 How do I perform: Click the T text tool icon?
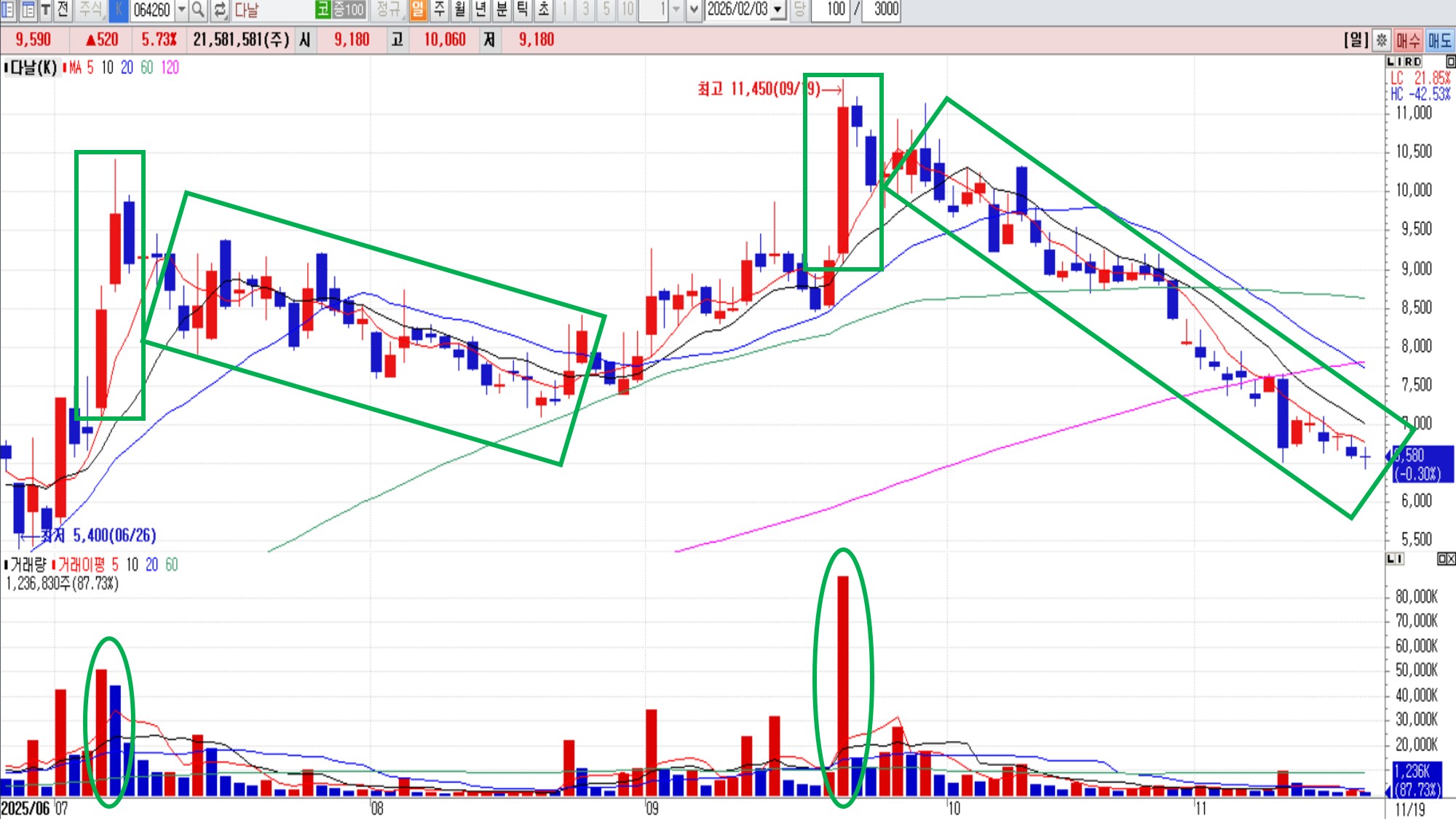point(45,9)
